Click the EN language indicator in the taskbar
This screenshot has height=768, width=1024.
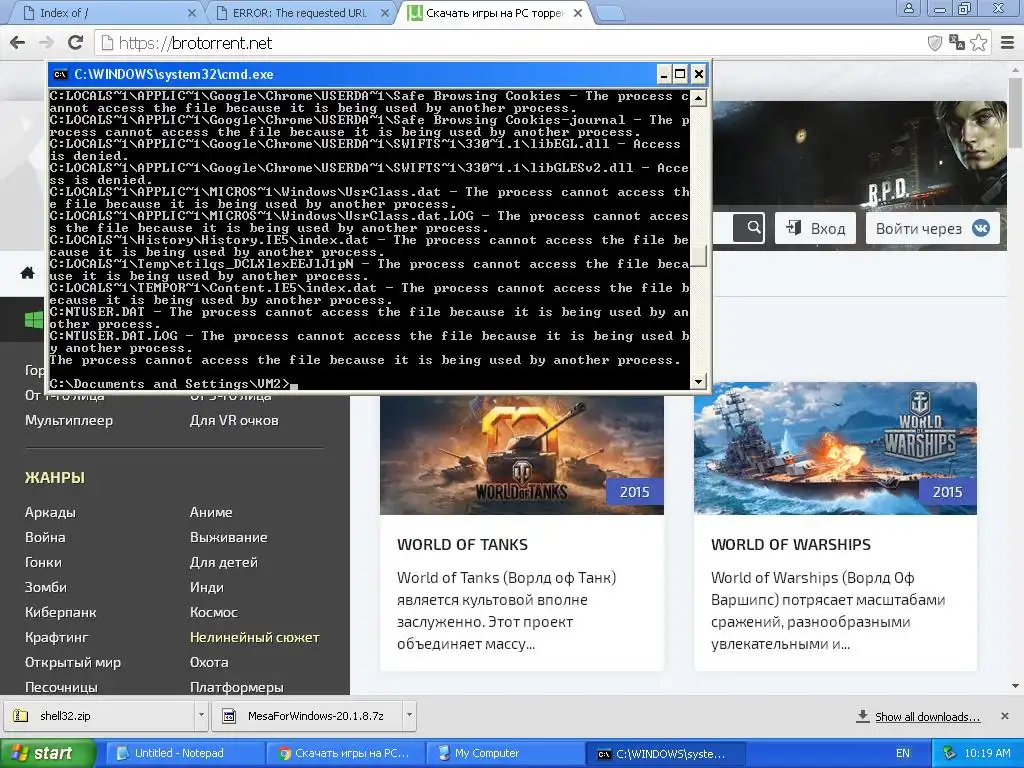tap(903, 753)
